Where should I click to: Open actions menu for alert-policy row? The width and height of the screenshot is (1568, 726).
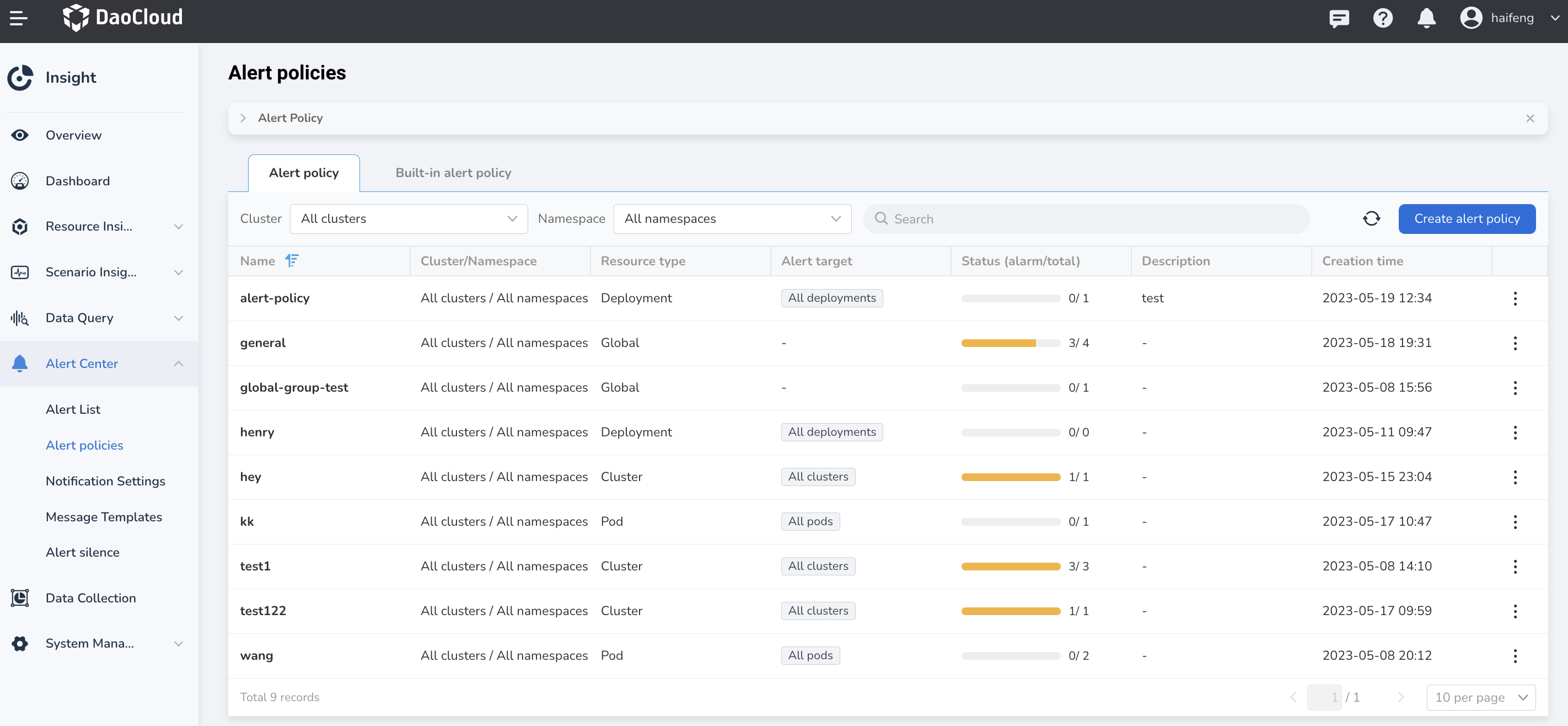1515,298
